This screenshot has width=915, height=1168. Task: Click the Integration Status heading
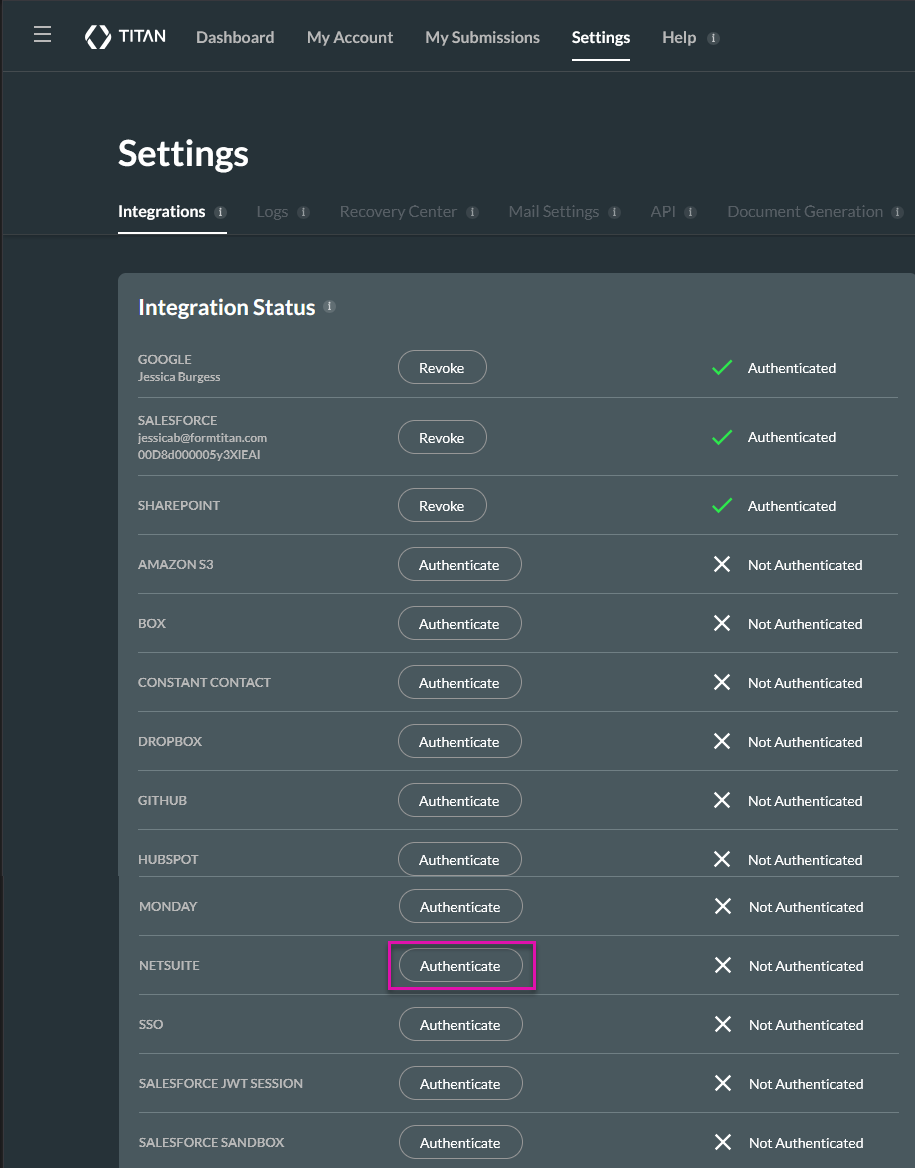click(227, 308)
